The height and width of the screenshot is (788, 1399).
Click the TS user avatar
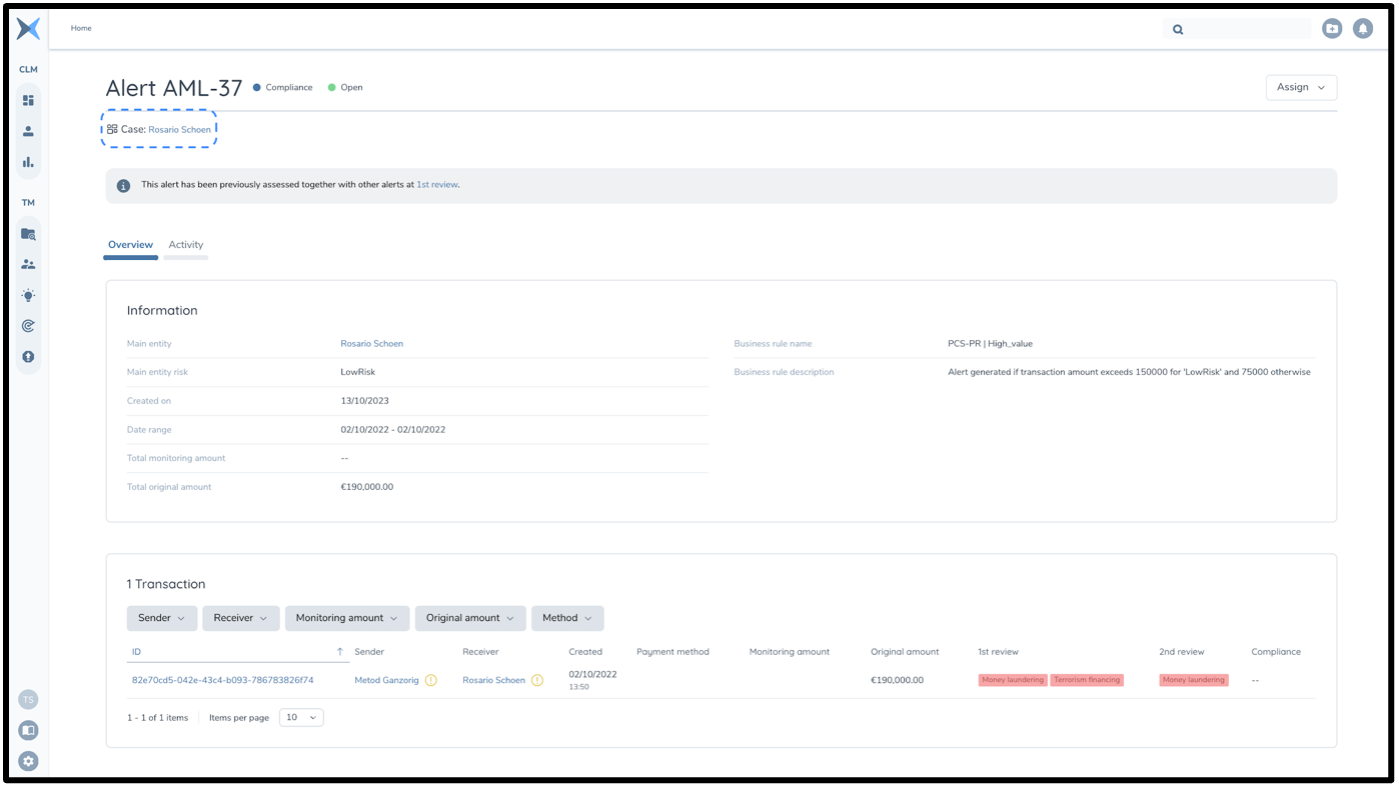(x=28, y=700)
